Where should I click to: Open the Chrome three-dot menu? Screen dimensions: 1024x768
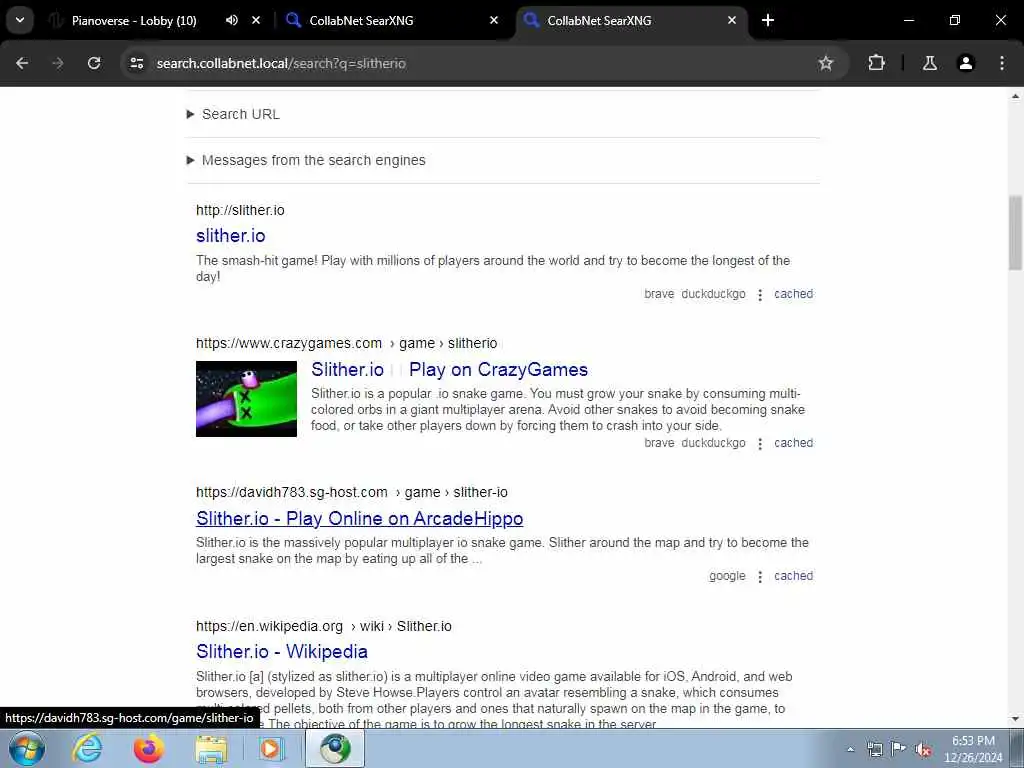1001,63
